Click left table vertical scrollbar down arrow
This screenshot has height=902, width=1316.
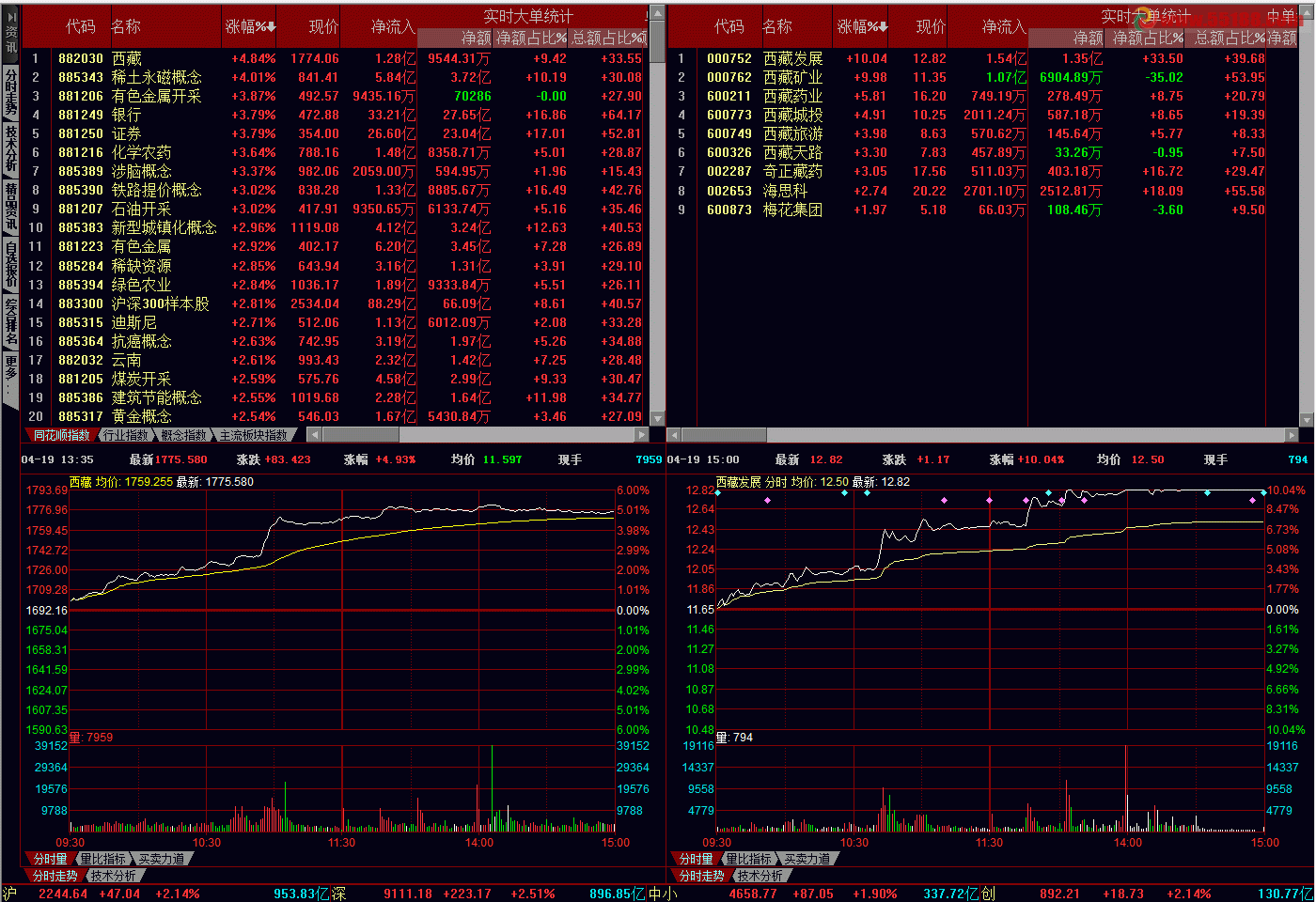657,420
